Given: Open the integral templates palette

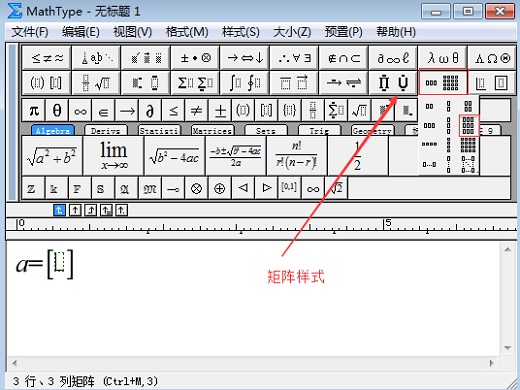Looking at the screenshot, I should click(x=245, y=83).
